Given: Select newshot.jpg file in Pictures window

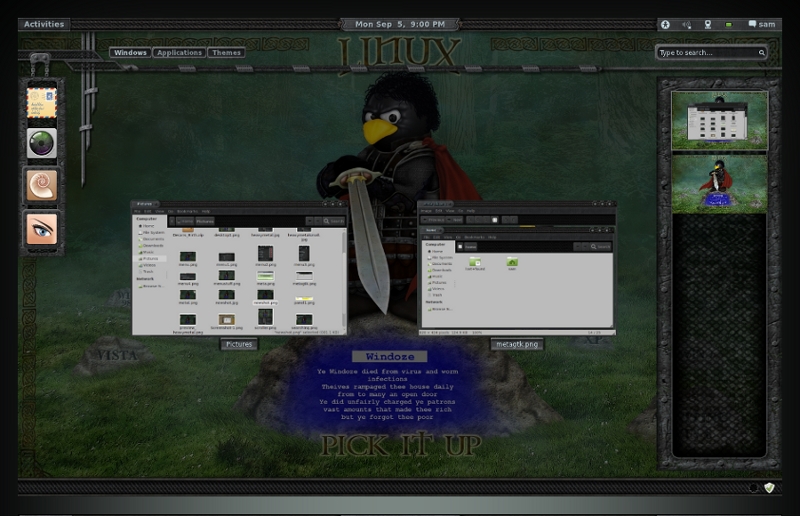Looking at the screenshot, I should pos(227,297).
